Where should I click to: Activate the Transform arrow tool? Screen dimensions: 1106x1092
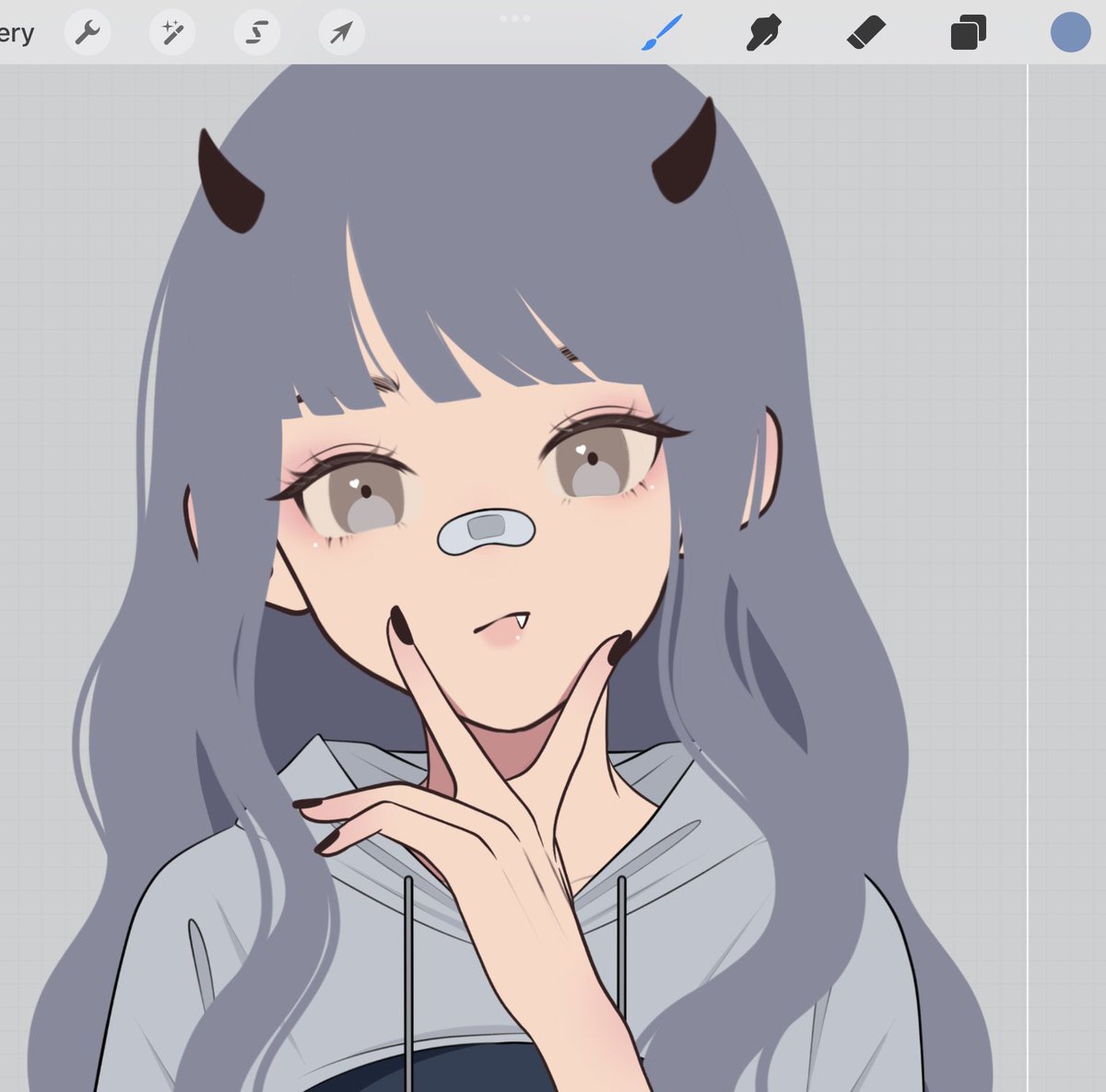341,34
